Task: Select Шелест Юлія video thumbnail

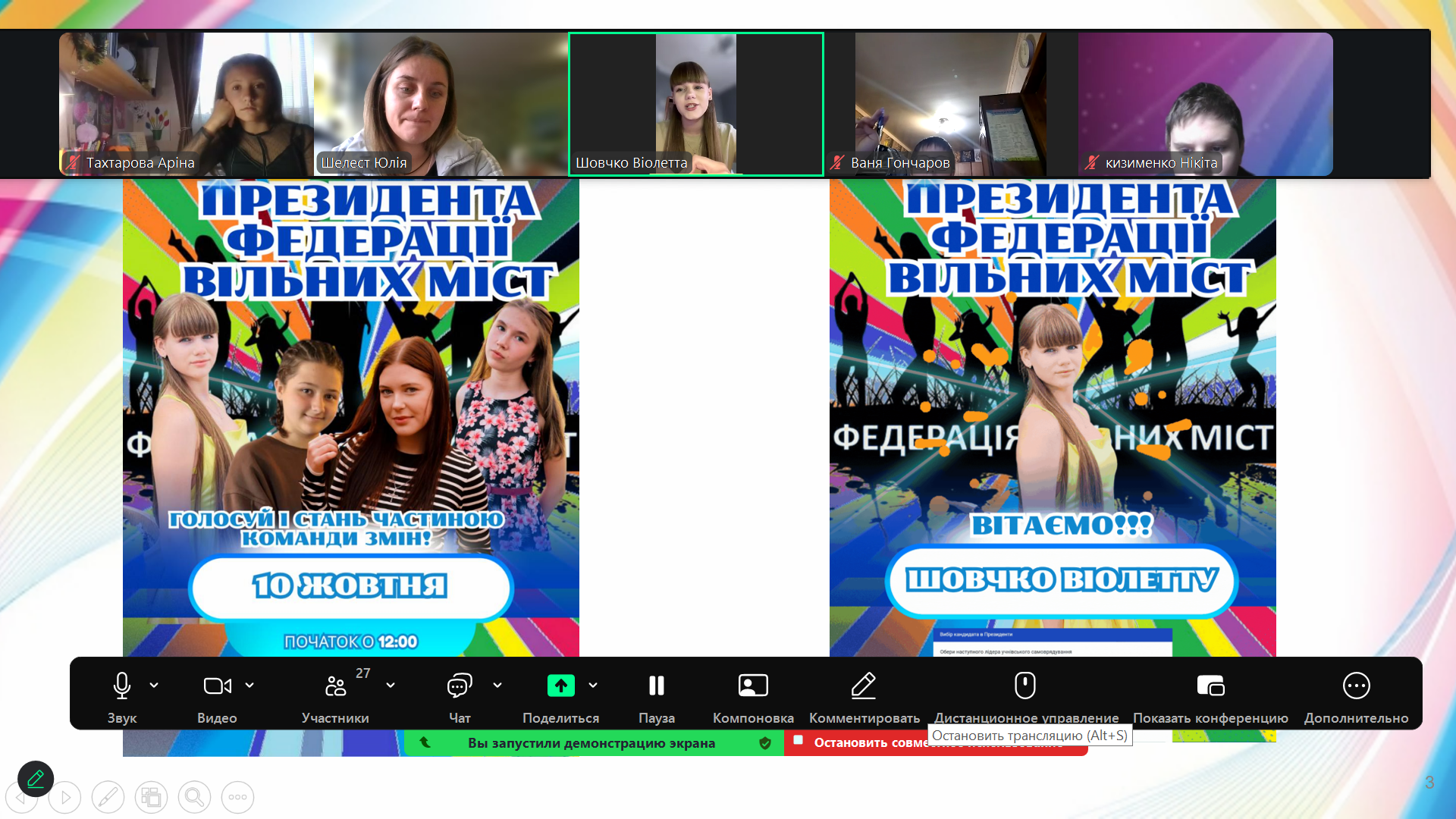Action: click(x=441, y=104)
